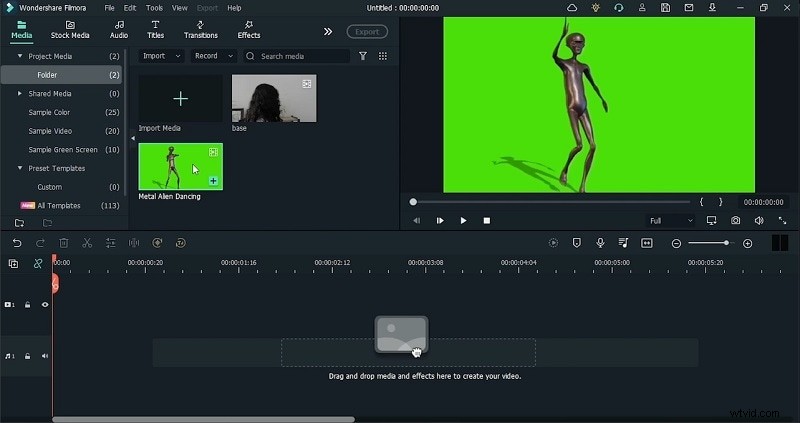Delete selected clip with trash icon
800x423 pixels.
click(x=64, y=243)
